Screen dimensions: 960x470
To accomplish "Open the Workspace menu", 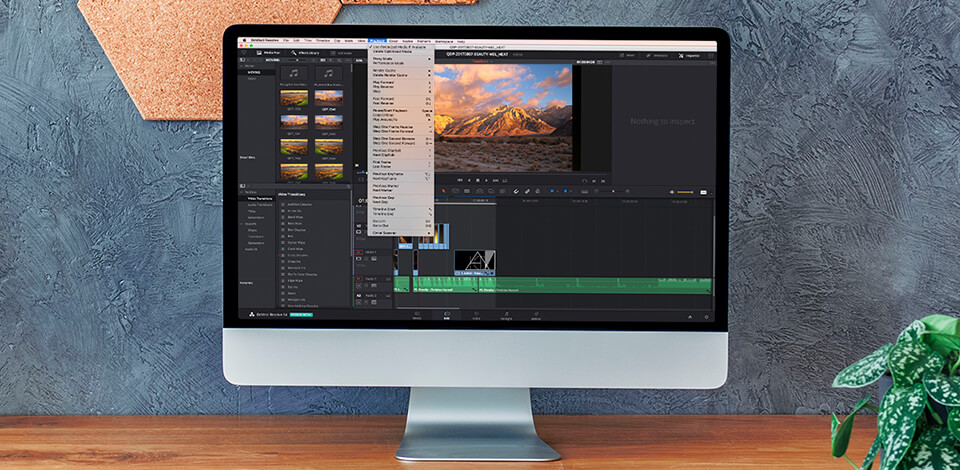I will click(444, 41).
